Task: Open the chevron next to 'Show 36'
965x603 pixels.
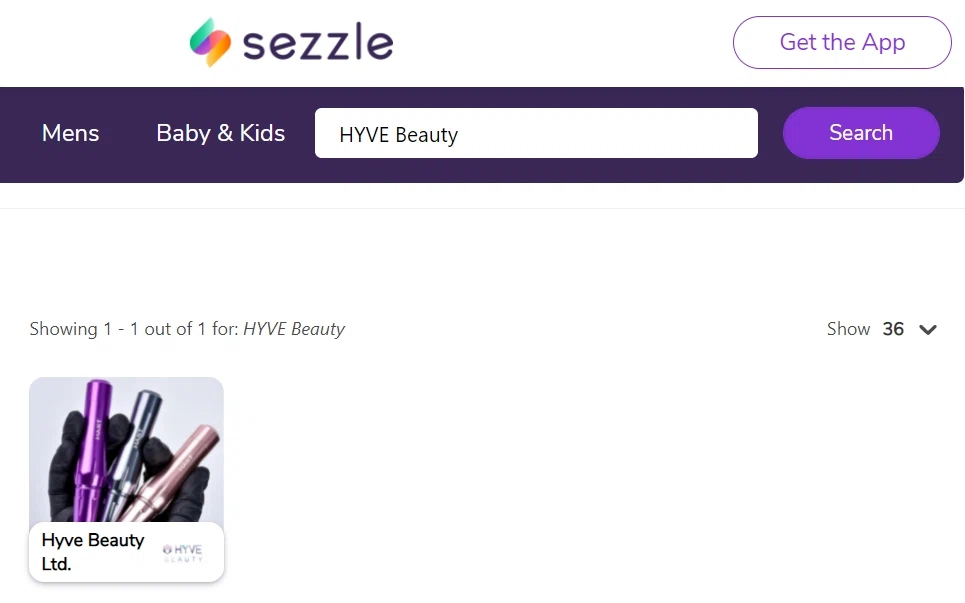Action: pyautogui.click(x=928, y=329)
